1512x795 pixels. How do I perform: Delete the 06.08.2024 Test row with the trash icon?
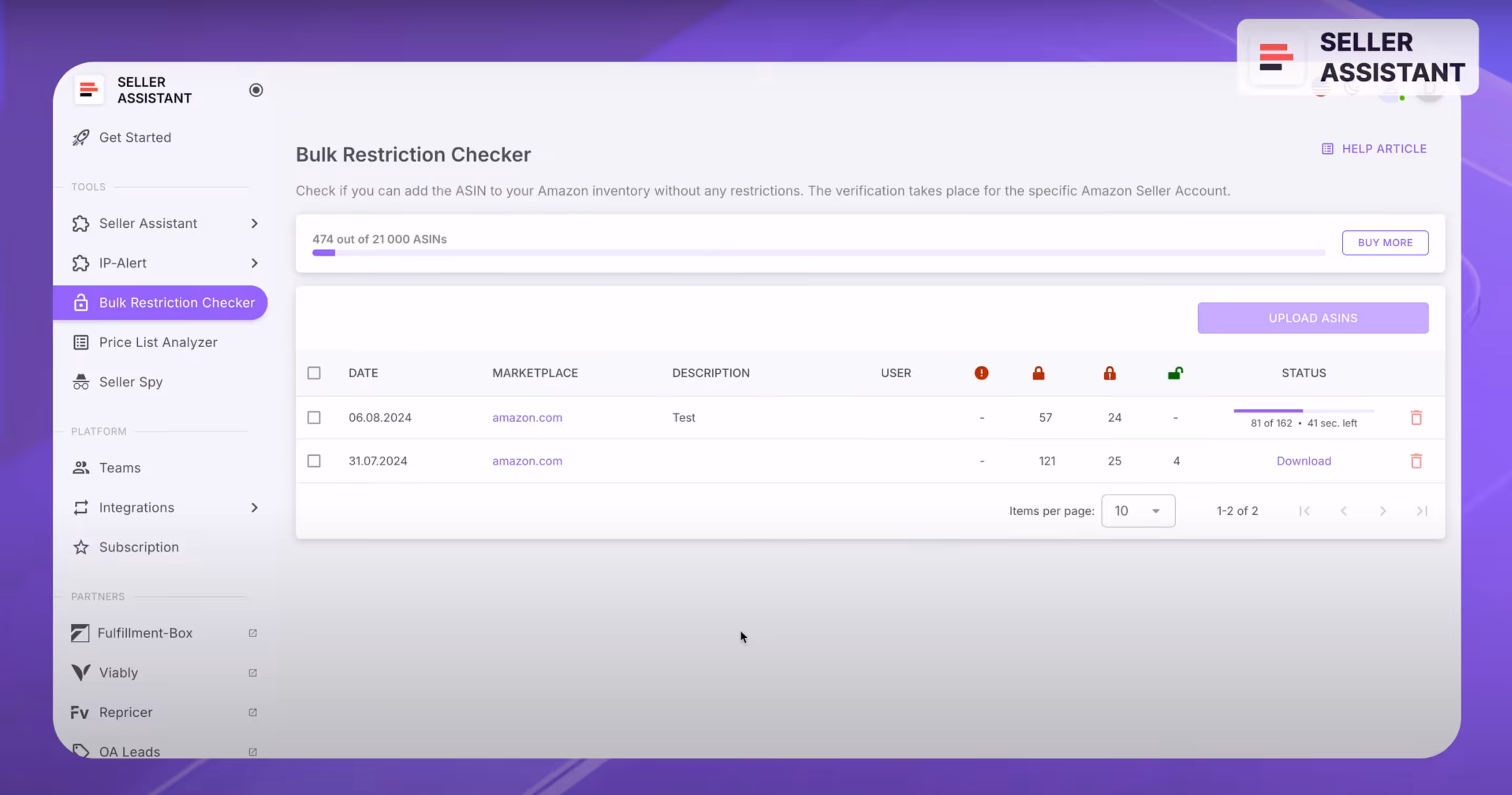pos(1416,417)
